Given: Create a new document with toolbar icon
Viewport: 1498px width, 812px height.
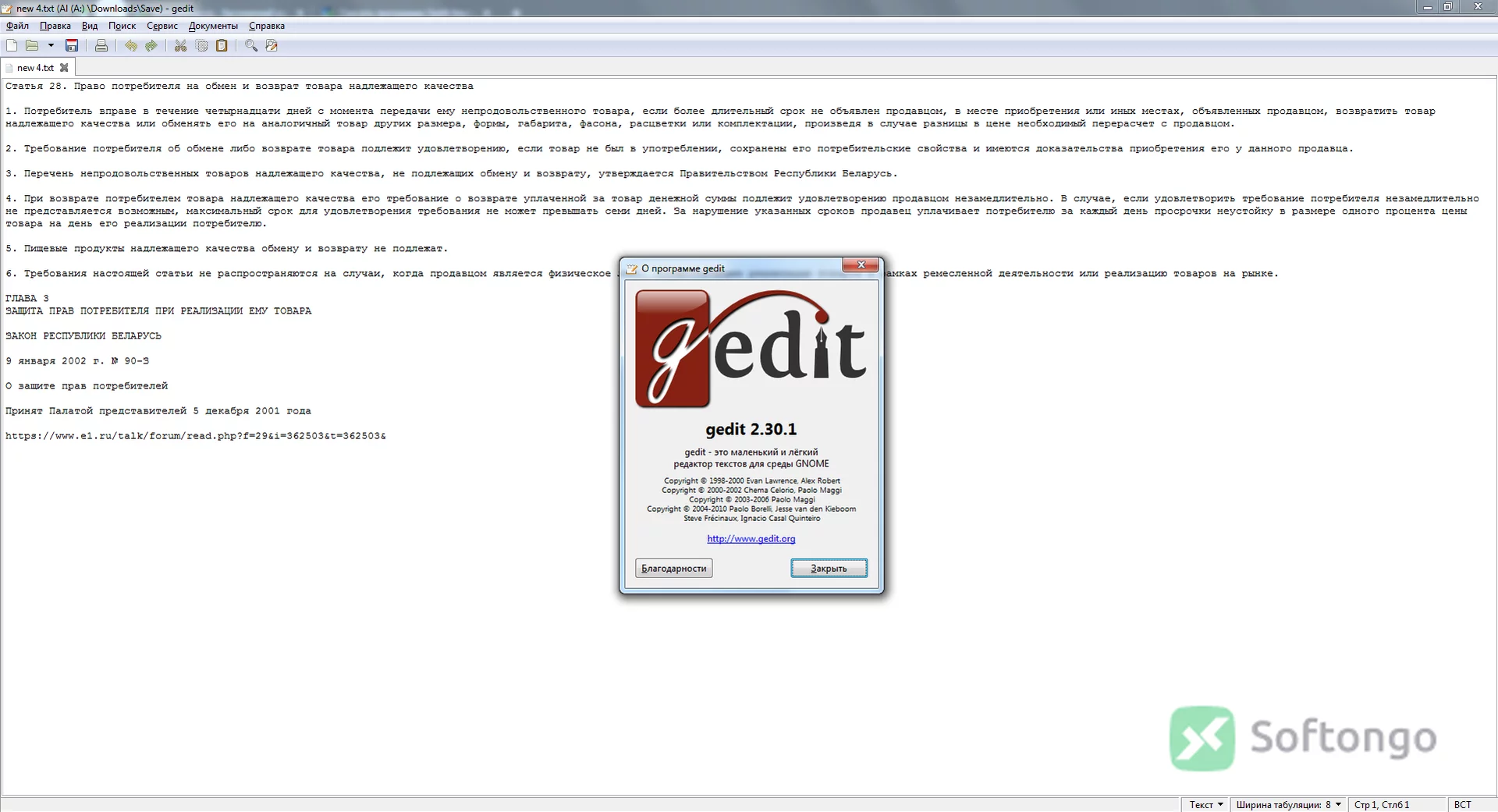Looking at the screenshot, I should pyautogui.click(x=12, y=46).
